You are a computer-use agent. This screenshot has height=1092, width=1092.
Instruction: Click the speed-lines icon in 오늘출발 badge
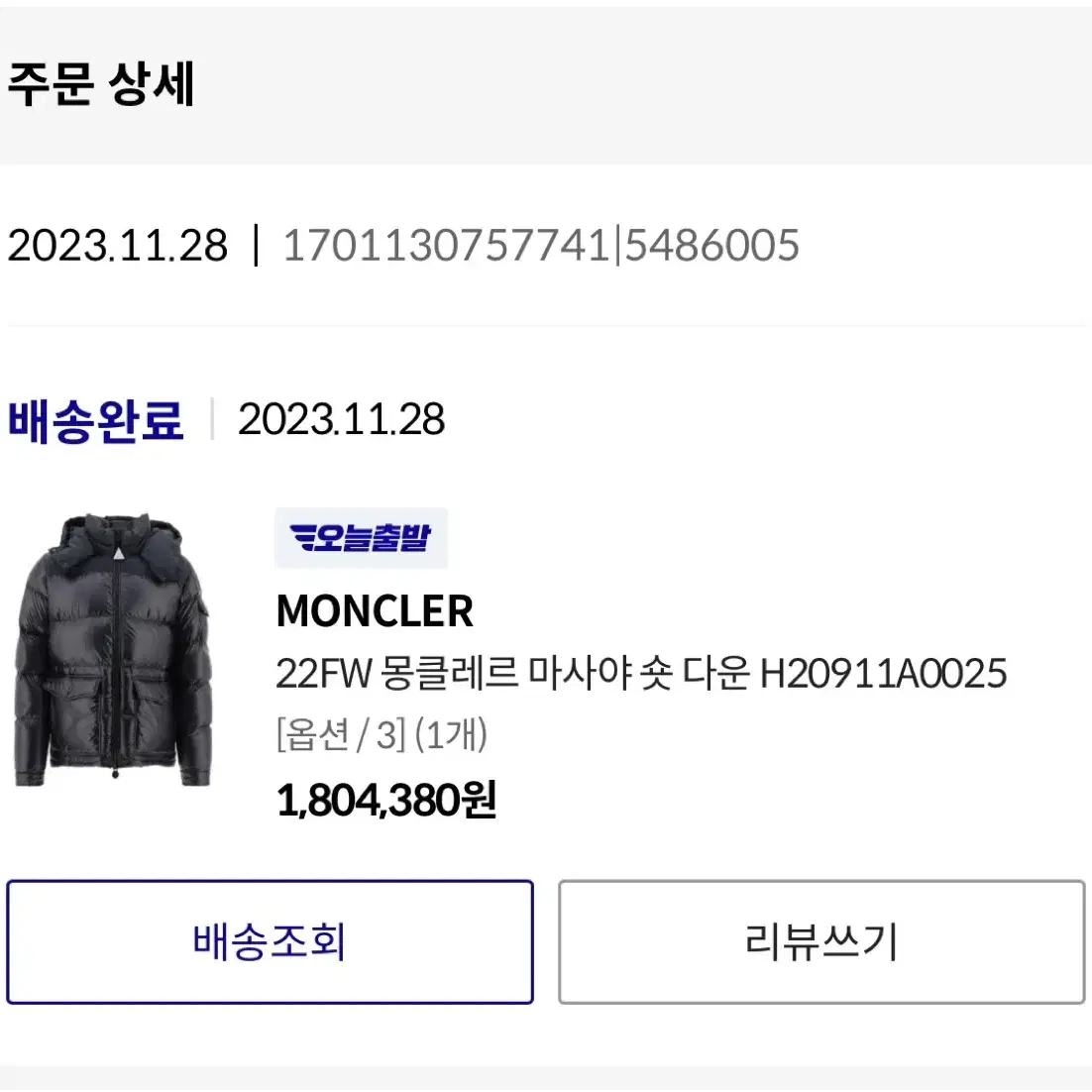[x=302, y=538]
